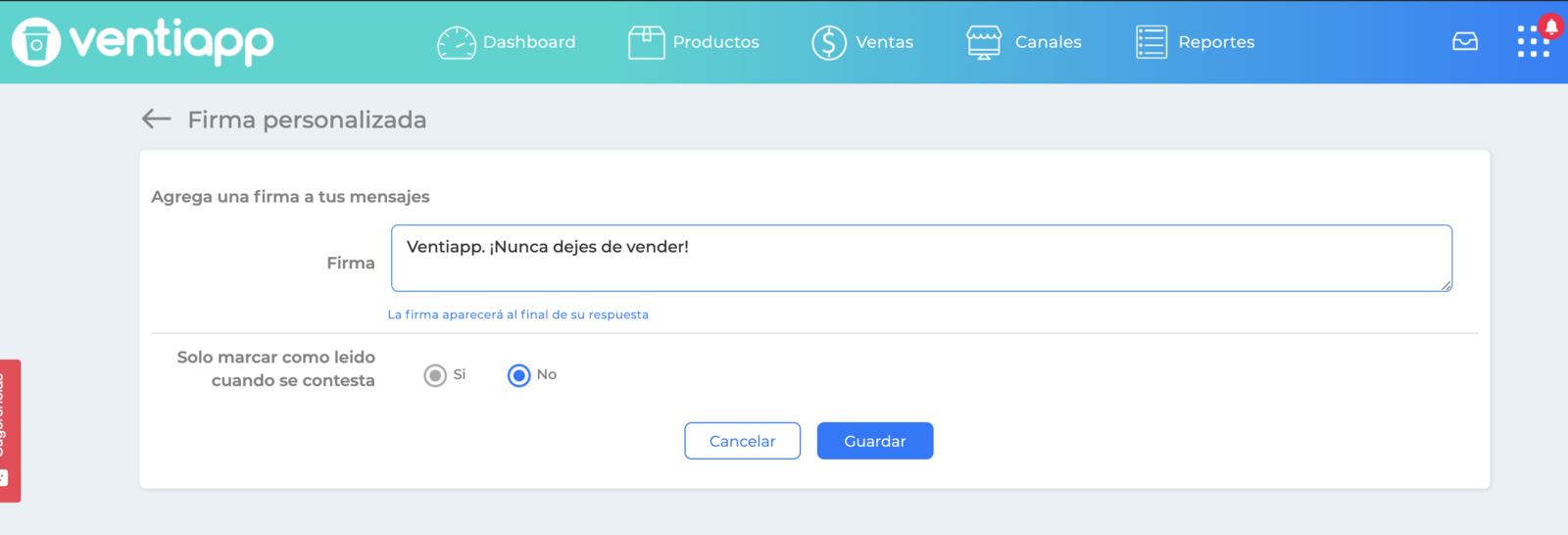Select the Canales menu label
The image size is (1568, 535).
pos(1049,42)
